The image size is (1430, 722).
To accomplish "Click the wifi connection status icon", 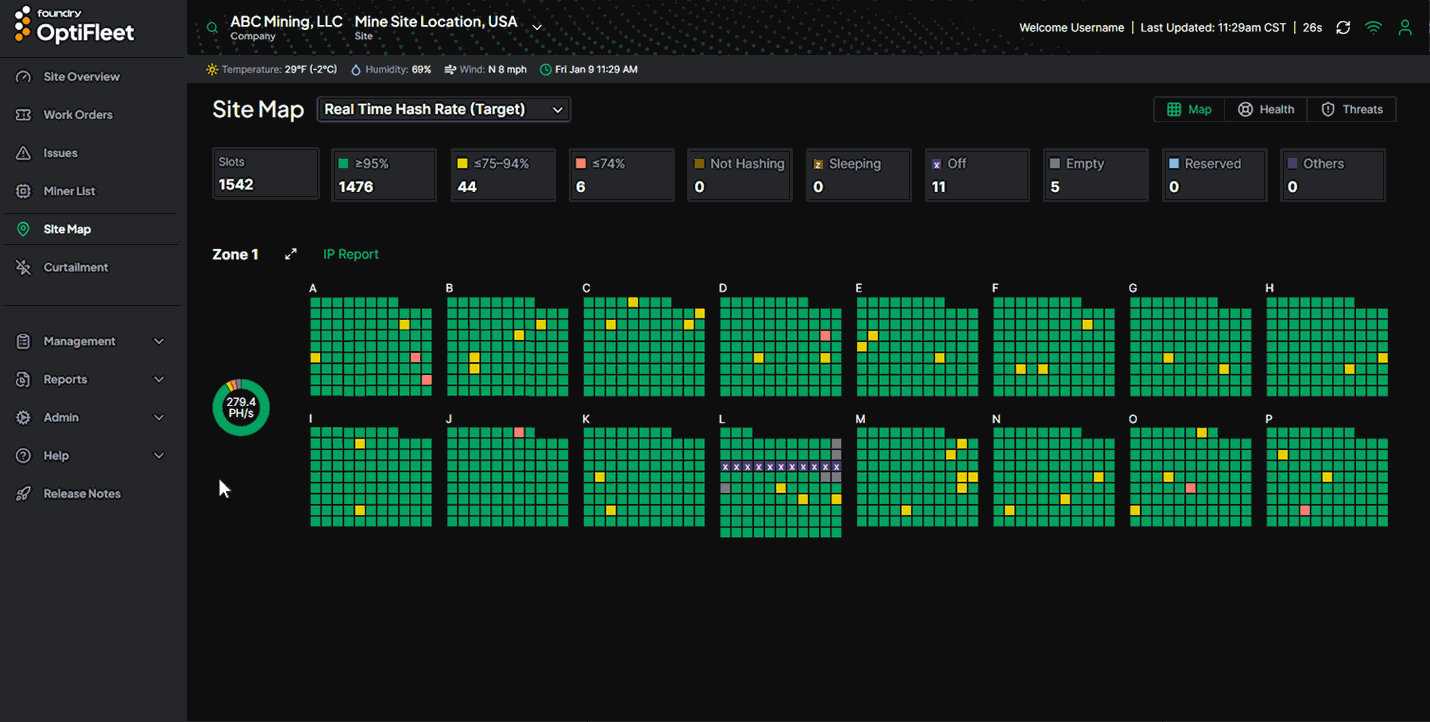I will click(x=1374, y=28).
